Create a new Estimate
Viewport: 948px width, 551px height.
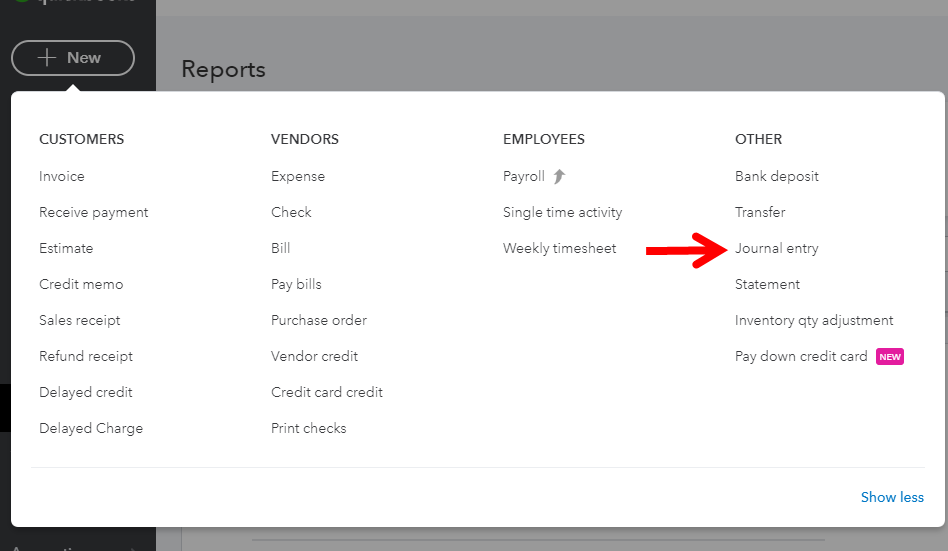click(66, 248)
